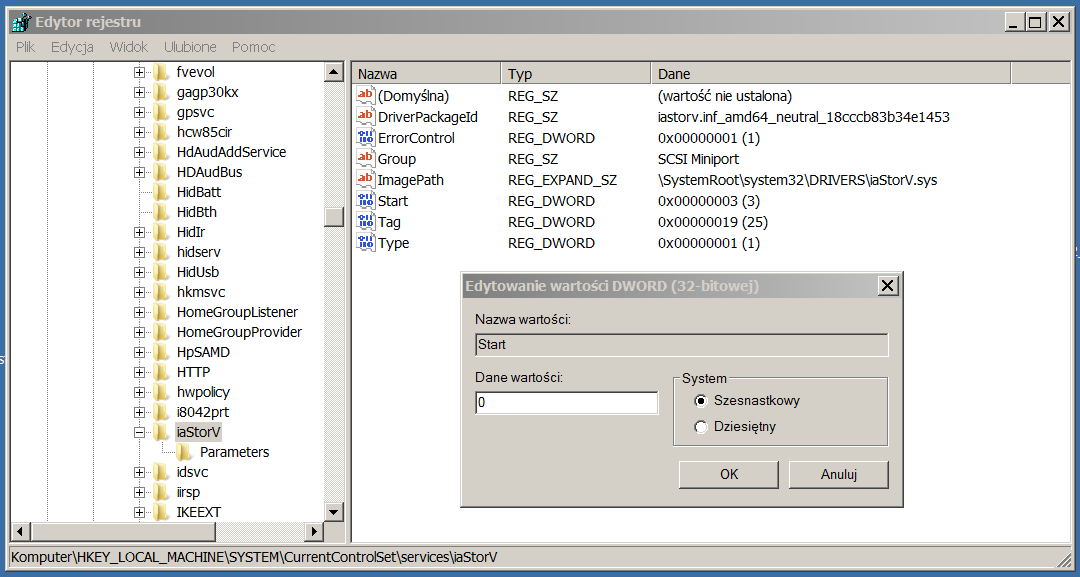Select the Parameters subfolder icon
Screen dimensions: 1080x577
(x=184, y=452)
